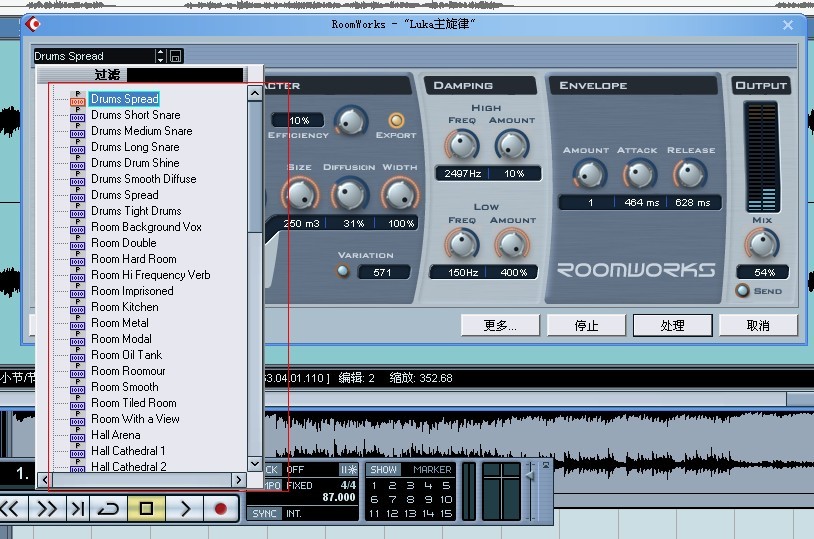
Task: Start playback with the Play button
Action: [x=185, y=508]
